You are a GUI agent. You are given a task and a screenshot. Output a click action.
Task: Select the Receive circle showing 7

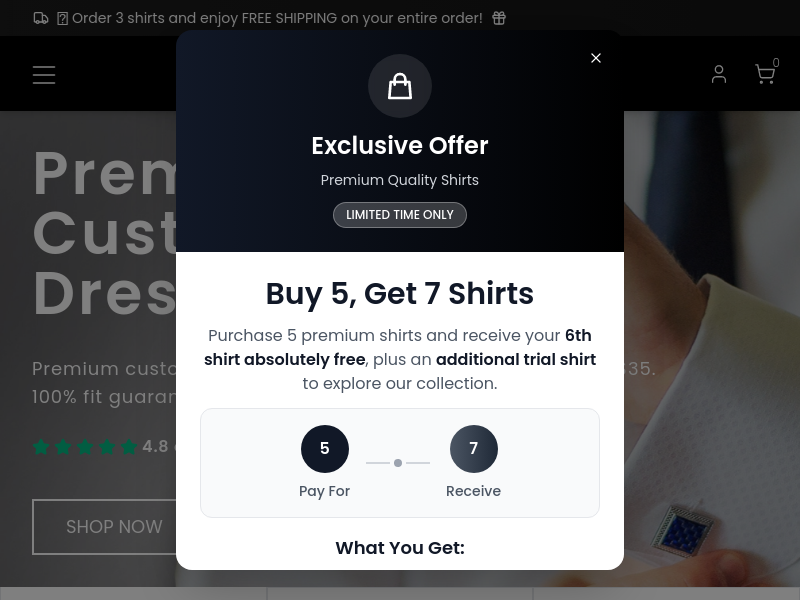(x=473, y=448)
